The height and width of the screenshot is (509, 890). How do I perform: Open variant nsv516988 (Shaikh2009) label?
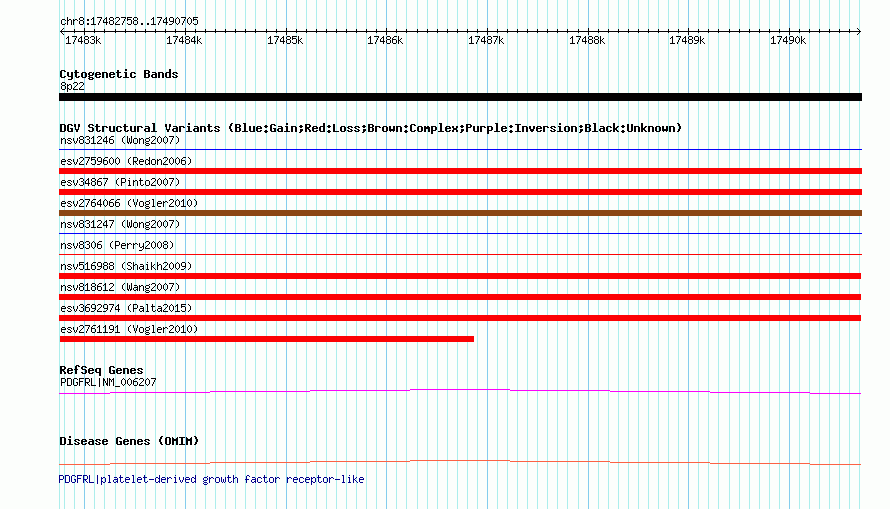point(126,266)
